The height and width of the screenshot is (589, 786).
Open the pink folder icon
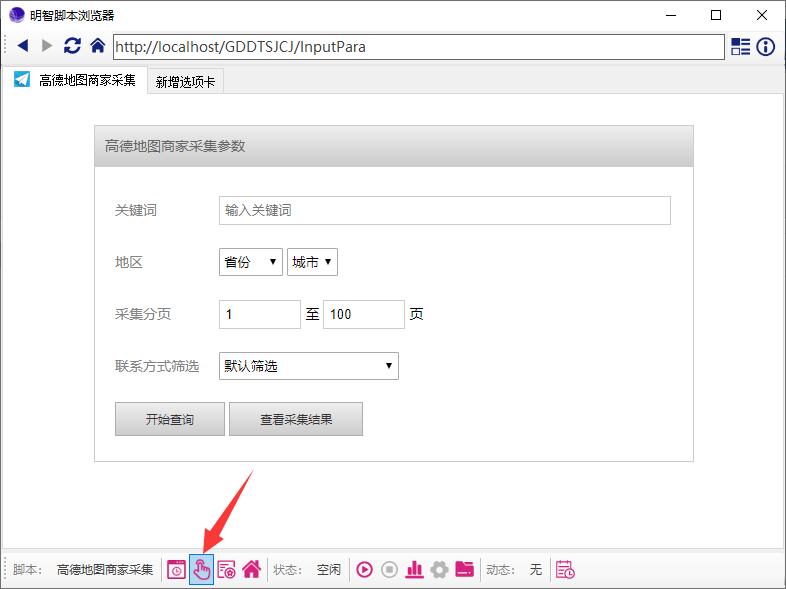(465, 569)
